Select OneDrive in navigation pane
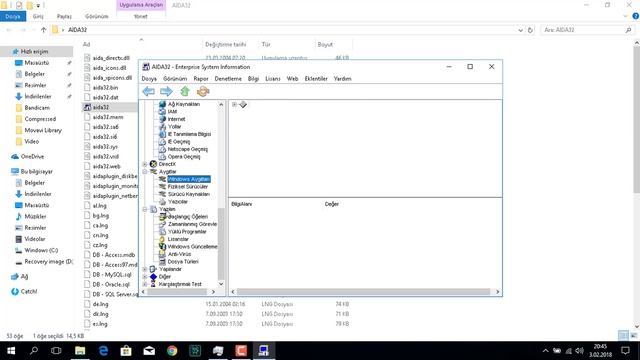This screenshot has height=360, width=640. point(32,157)
